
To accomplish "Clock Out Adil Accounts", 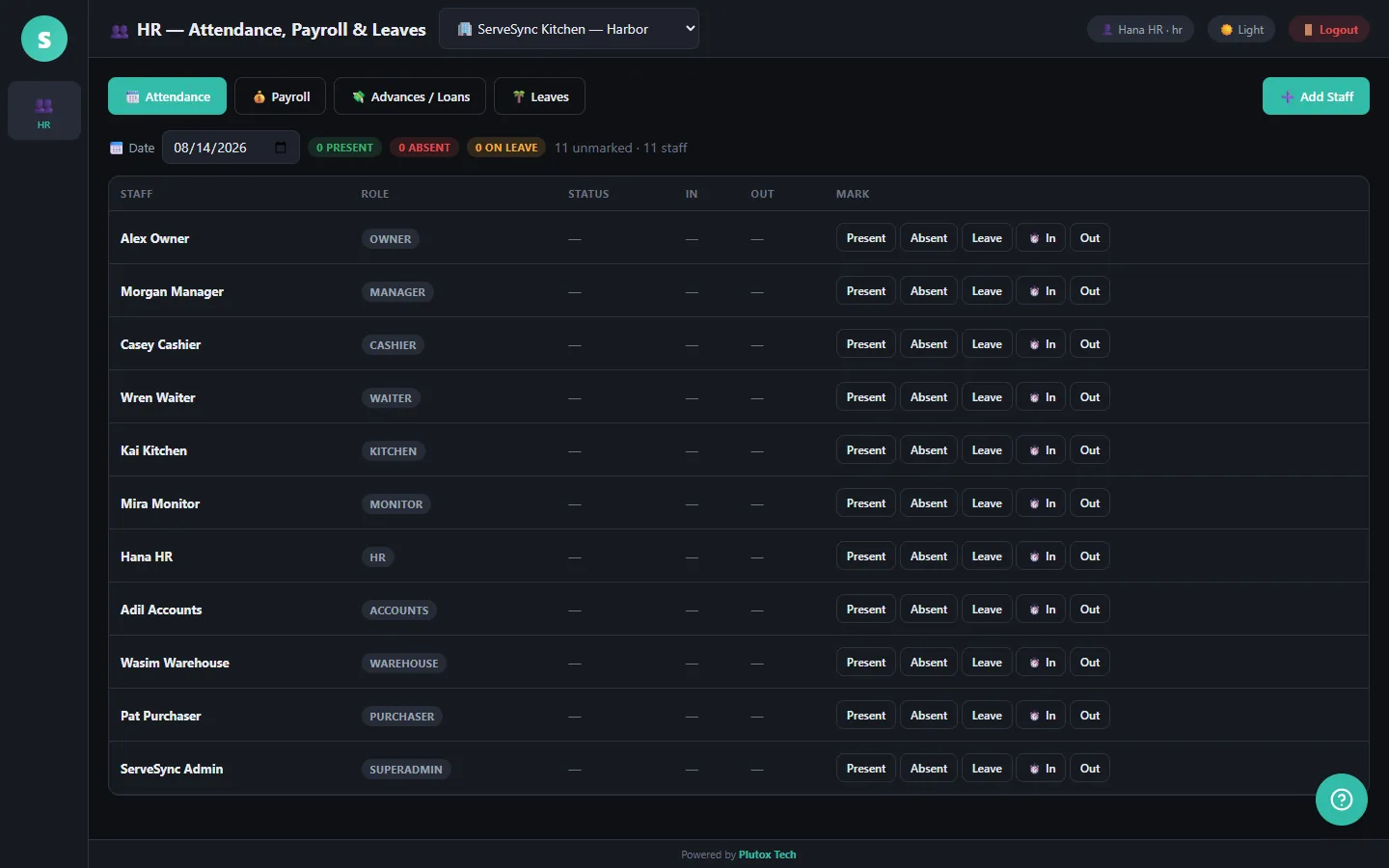I will coord(1090,610).
